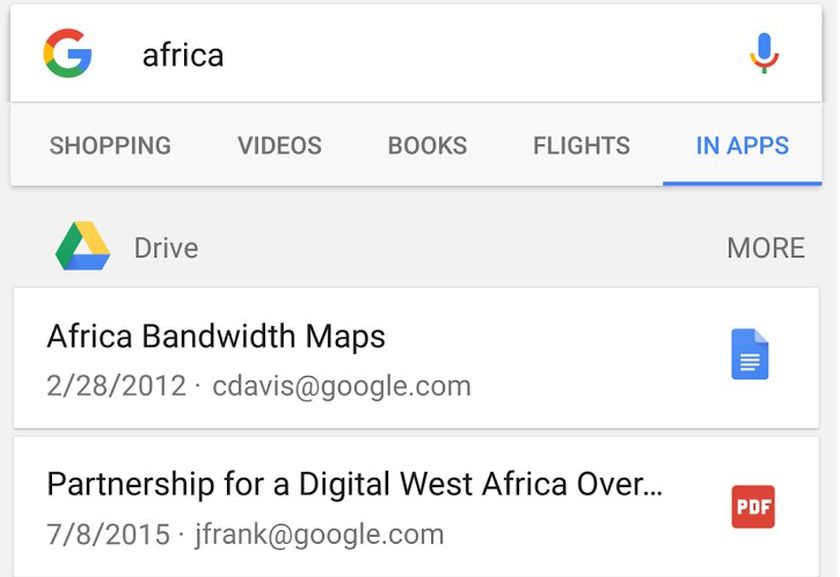840x577 pixels.
Task: Tap the microphone voice search icon
Action: pyautogui.click(x=764, y=53)
